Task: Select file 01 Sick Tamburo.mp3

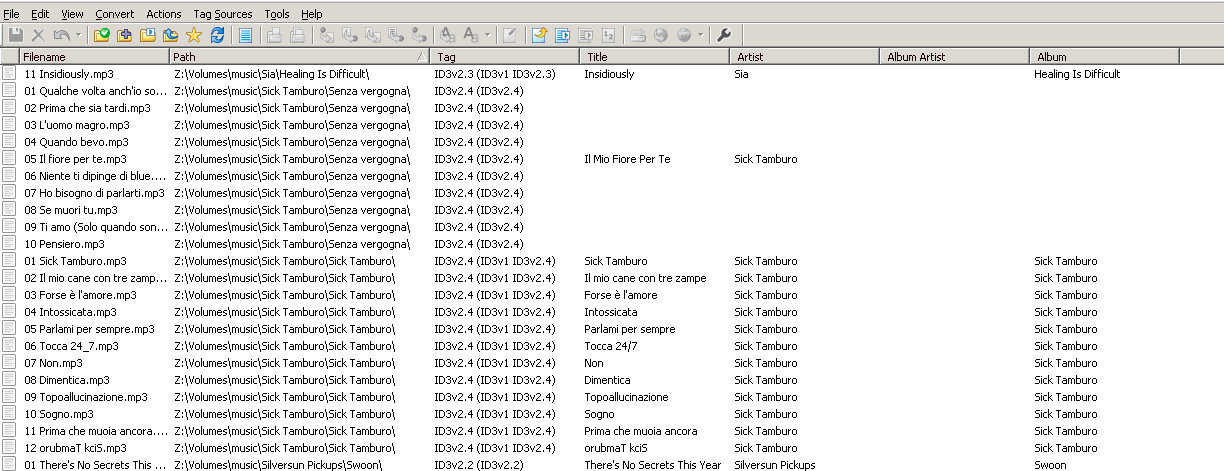Action: (75, 261)
